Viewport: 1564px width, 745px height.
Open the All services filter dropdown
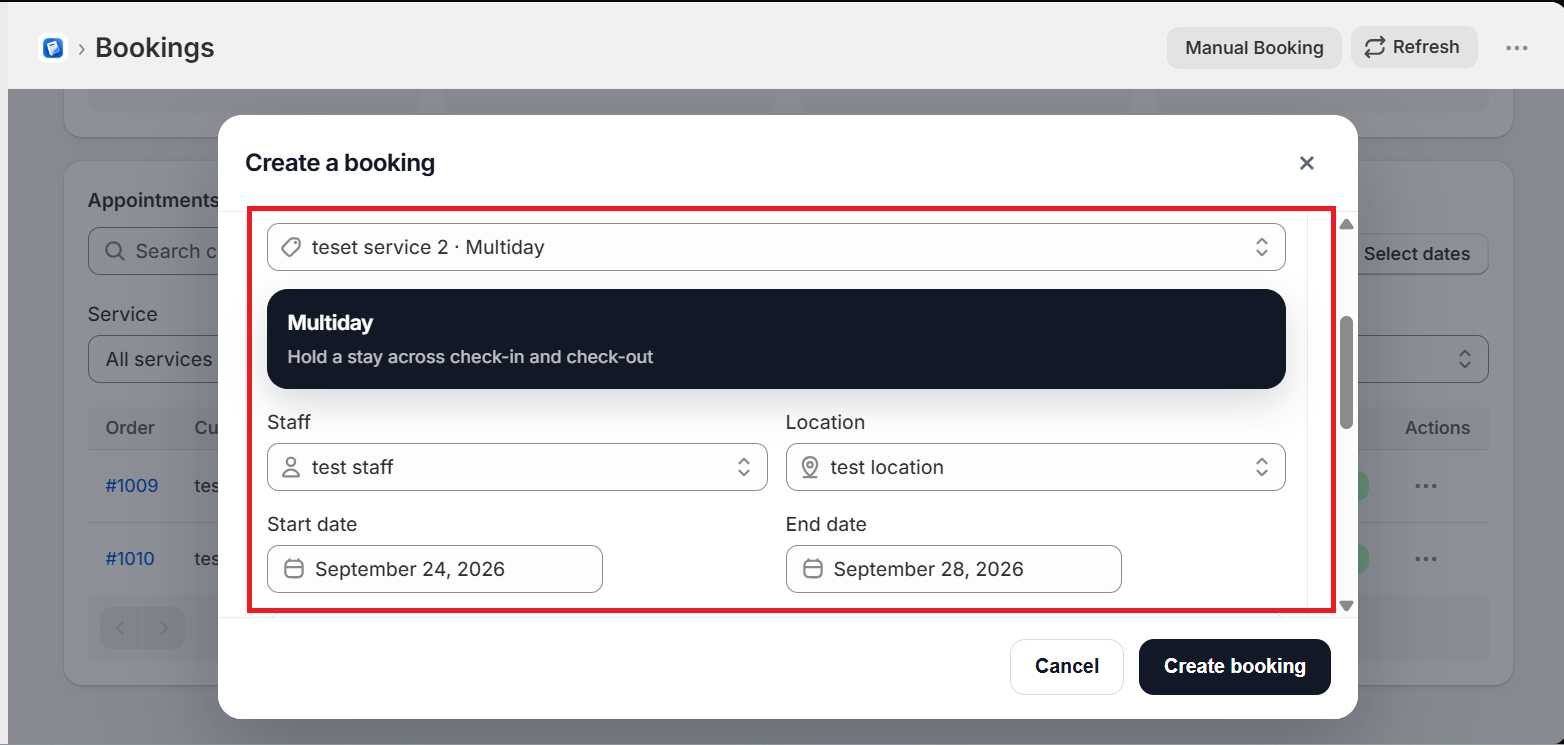[x=155, y=359]
